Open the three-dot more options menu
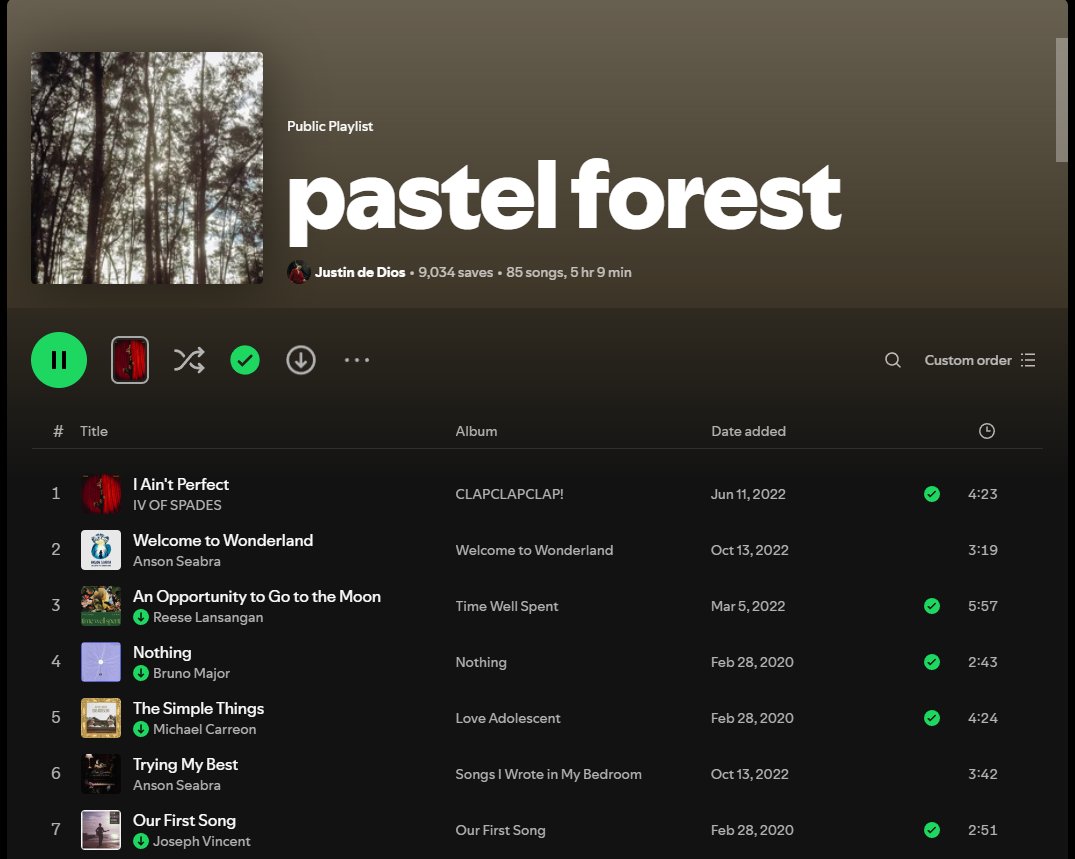This screenshot has width=1075, height=859. point(357,360)
